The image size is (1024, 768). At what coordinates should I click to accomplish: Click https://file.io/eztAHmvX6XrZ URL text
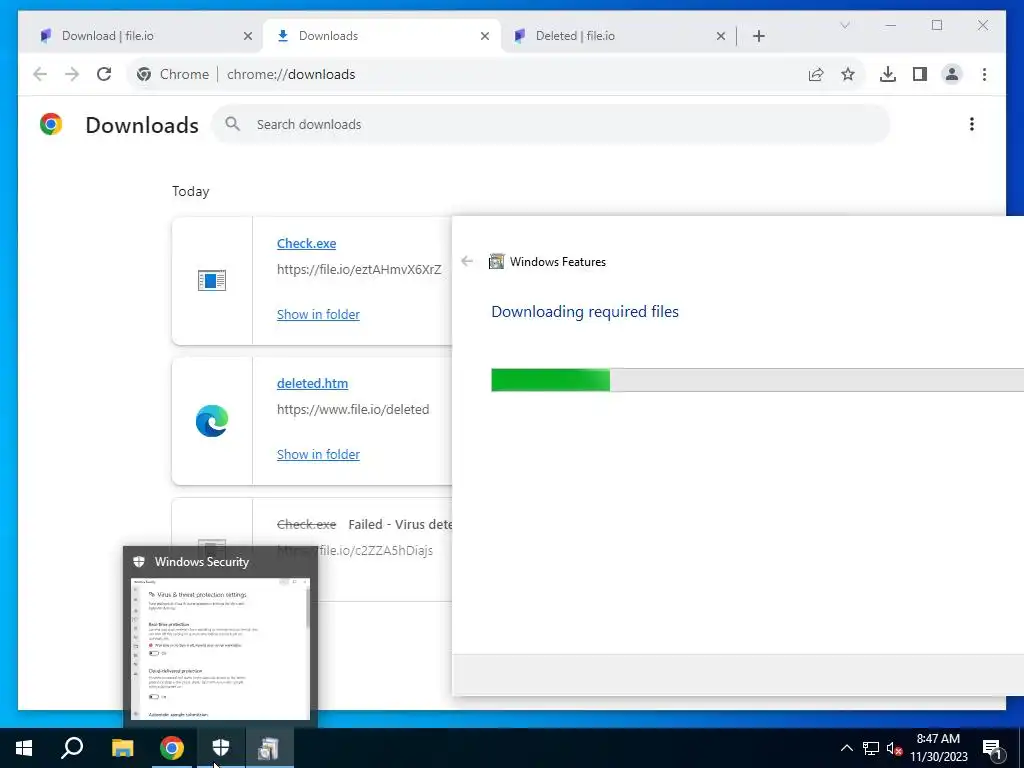[359, 269]
